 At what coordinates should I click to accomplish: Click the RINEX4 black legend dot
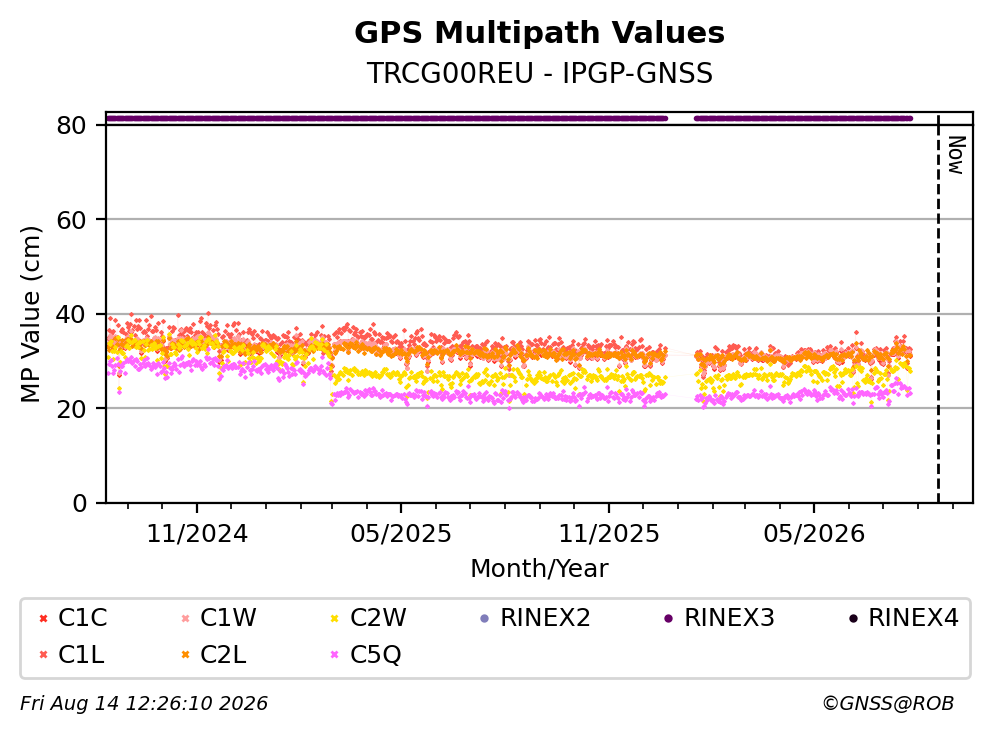coord(853,618)
